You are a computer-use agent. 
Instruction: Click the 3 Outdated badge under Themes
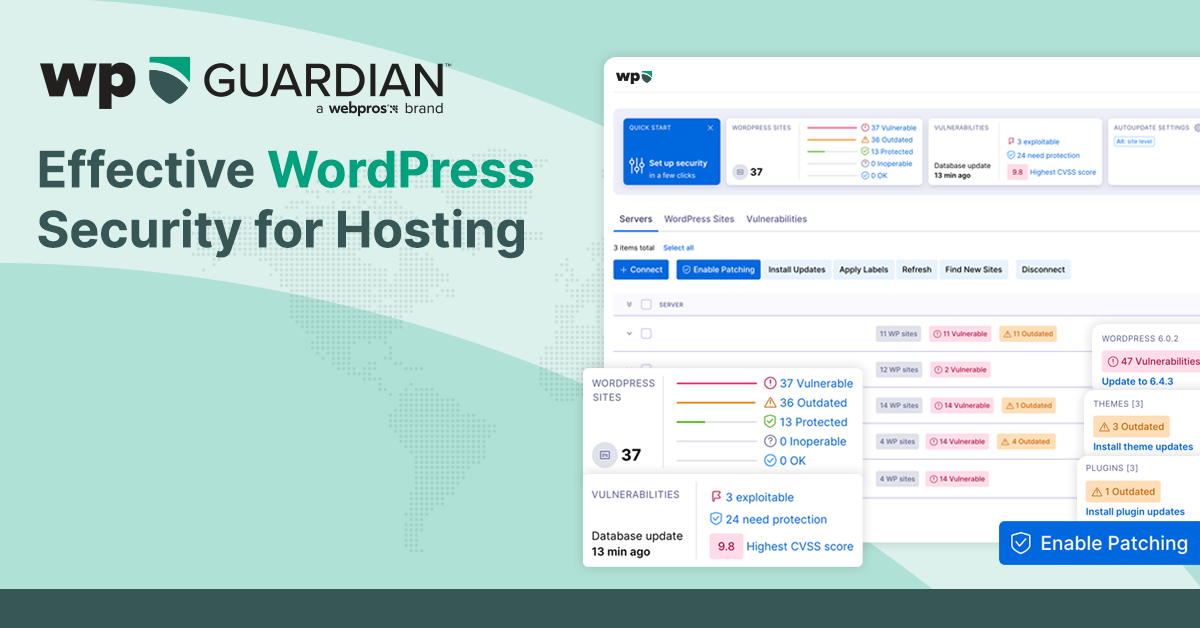click(x=1129, y=427)
